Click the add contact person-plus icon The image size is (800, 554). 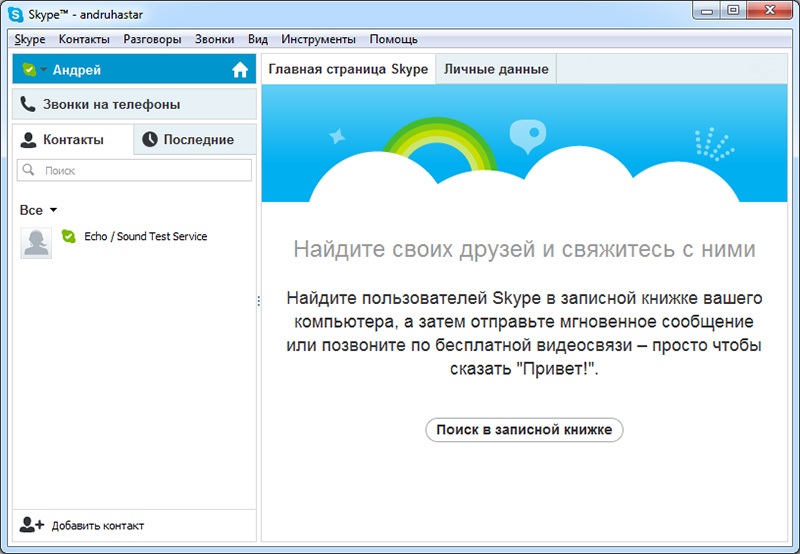(31, 525)
